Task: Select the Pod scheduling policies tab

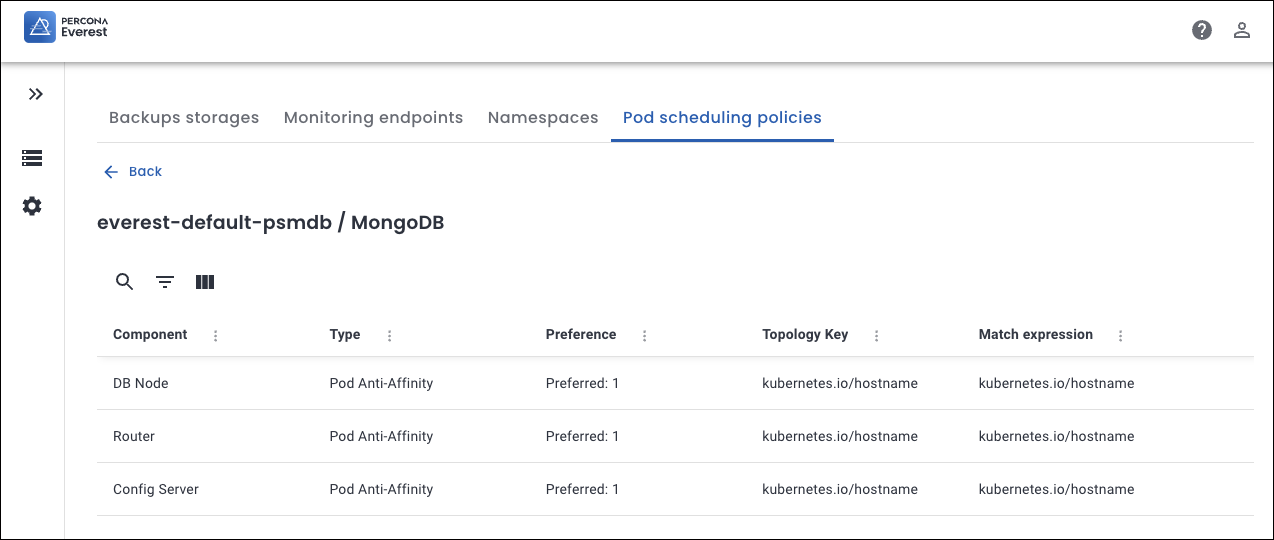Action: click(x=722, y=118)
